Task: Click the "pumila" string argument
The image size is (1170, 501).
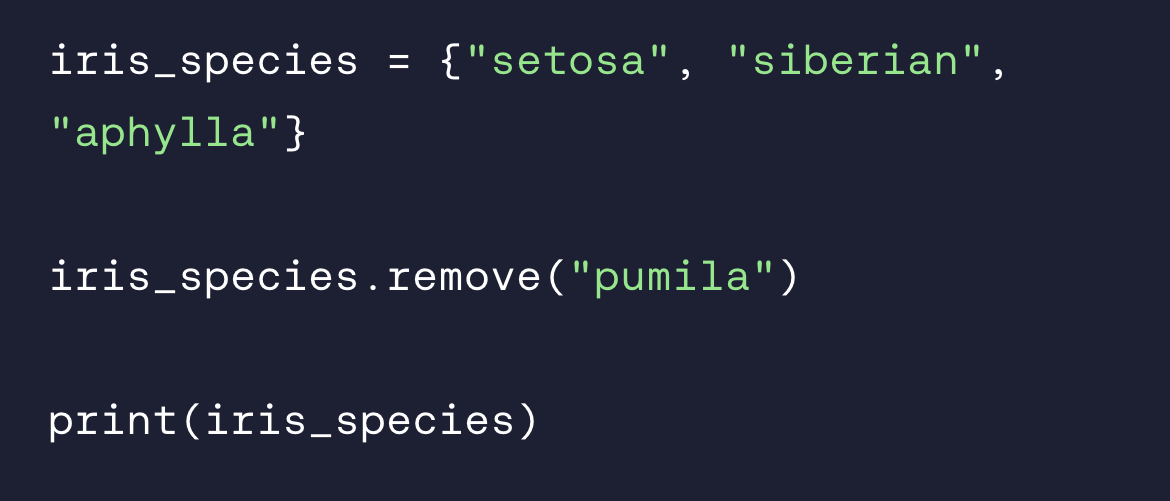Action: click(x=673, y=278)
